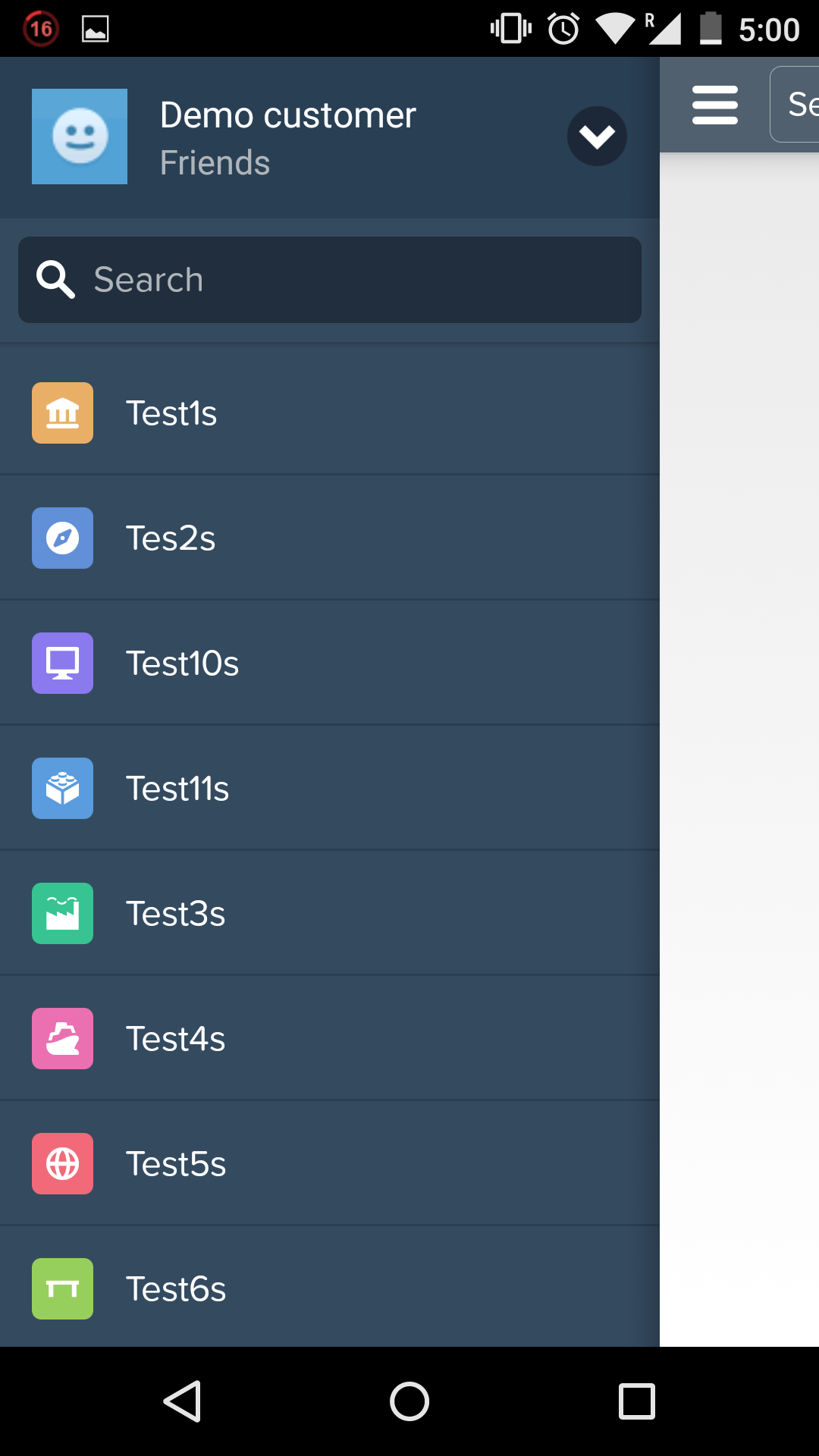The height and width of the screenshot is (1456, 819).
Task: Tap the orange bank icon for Test1s
Action: point(62,413)
